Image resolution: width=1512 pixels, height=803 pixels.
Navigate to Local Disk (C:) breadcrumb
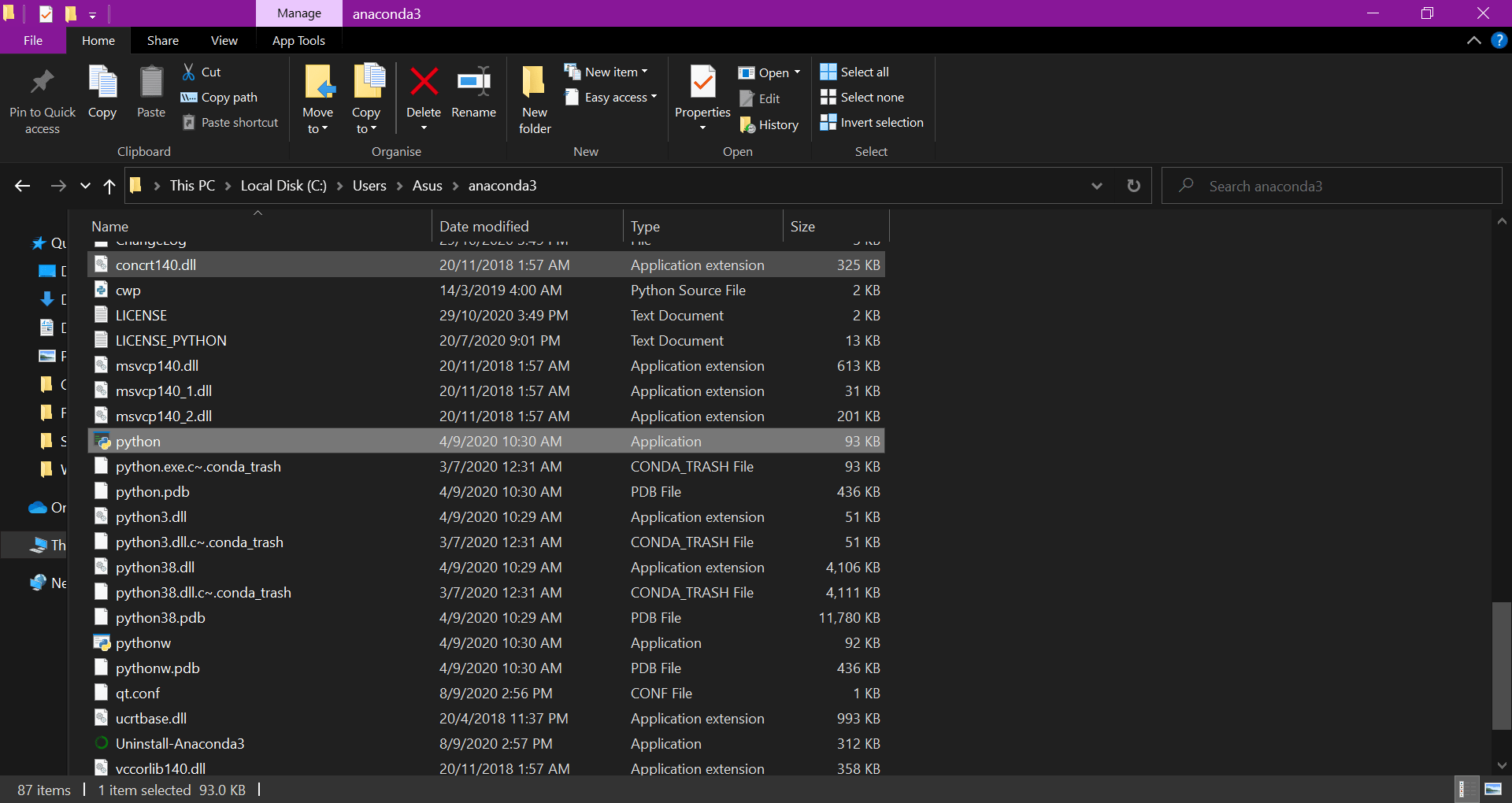[283, 186]
